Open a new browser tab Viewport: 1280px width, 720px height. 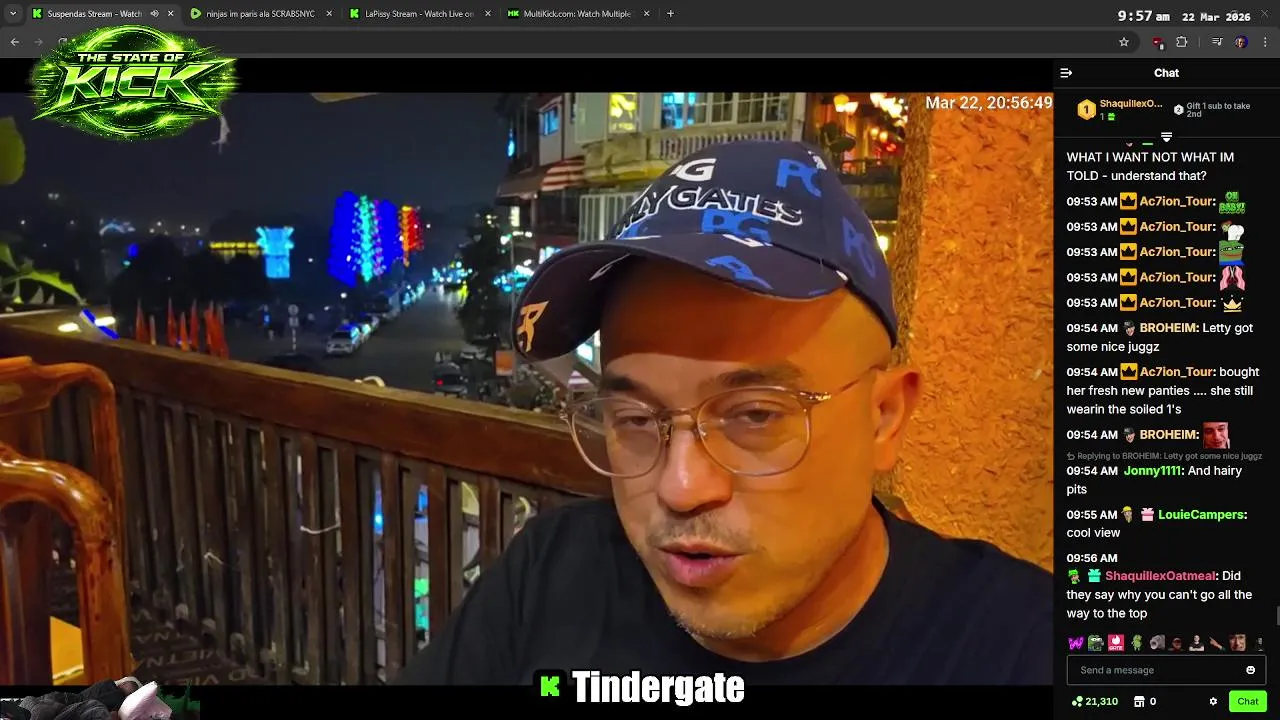[x=670, y=14]
